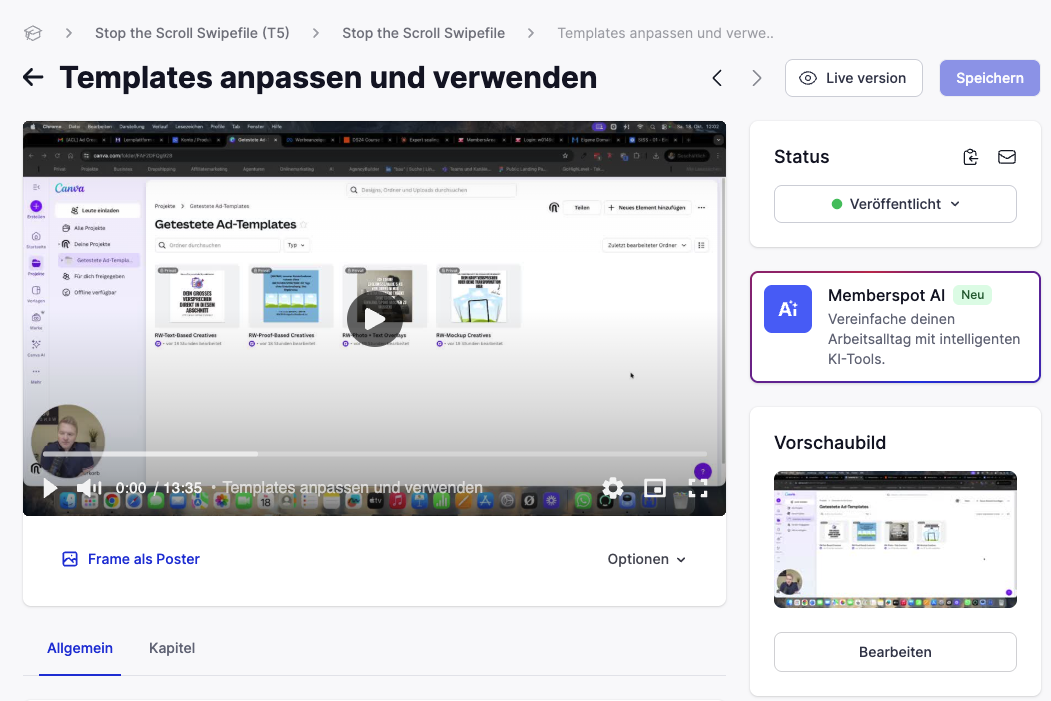The height and width of the screenshot is (701, 1051).
Task: Open the Stop the Scroll Swipefile (T5) breadcrumb
Action: (192, 33)
